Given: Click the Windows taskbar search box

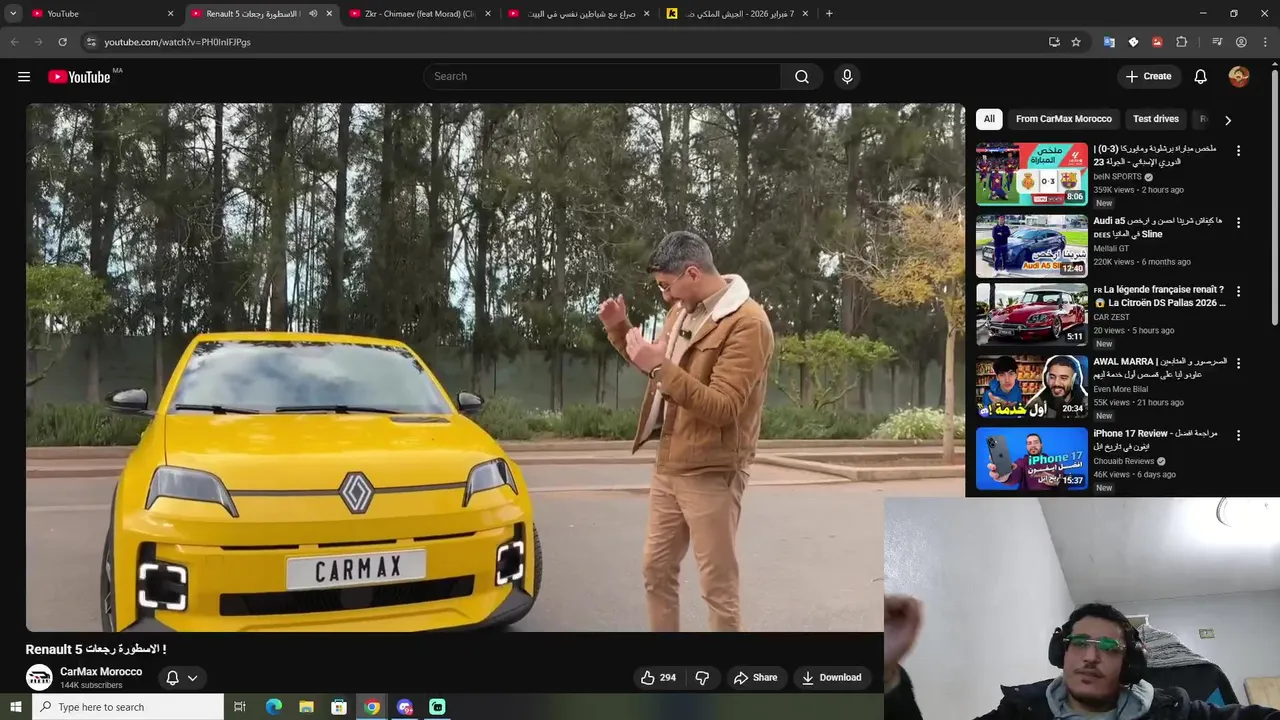Looking at the screenshot, I should [127, 707].
